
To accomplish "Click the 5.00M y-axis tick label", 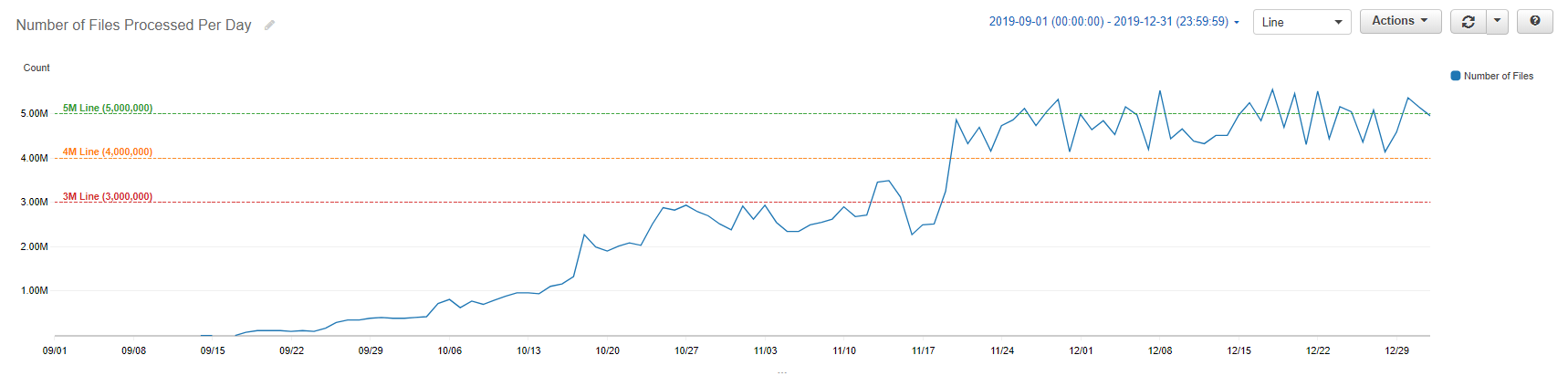I will pos(35,114).
